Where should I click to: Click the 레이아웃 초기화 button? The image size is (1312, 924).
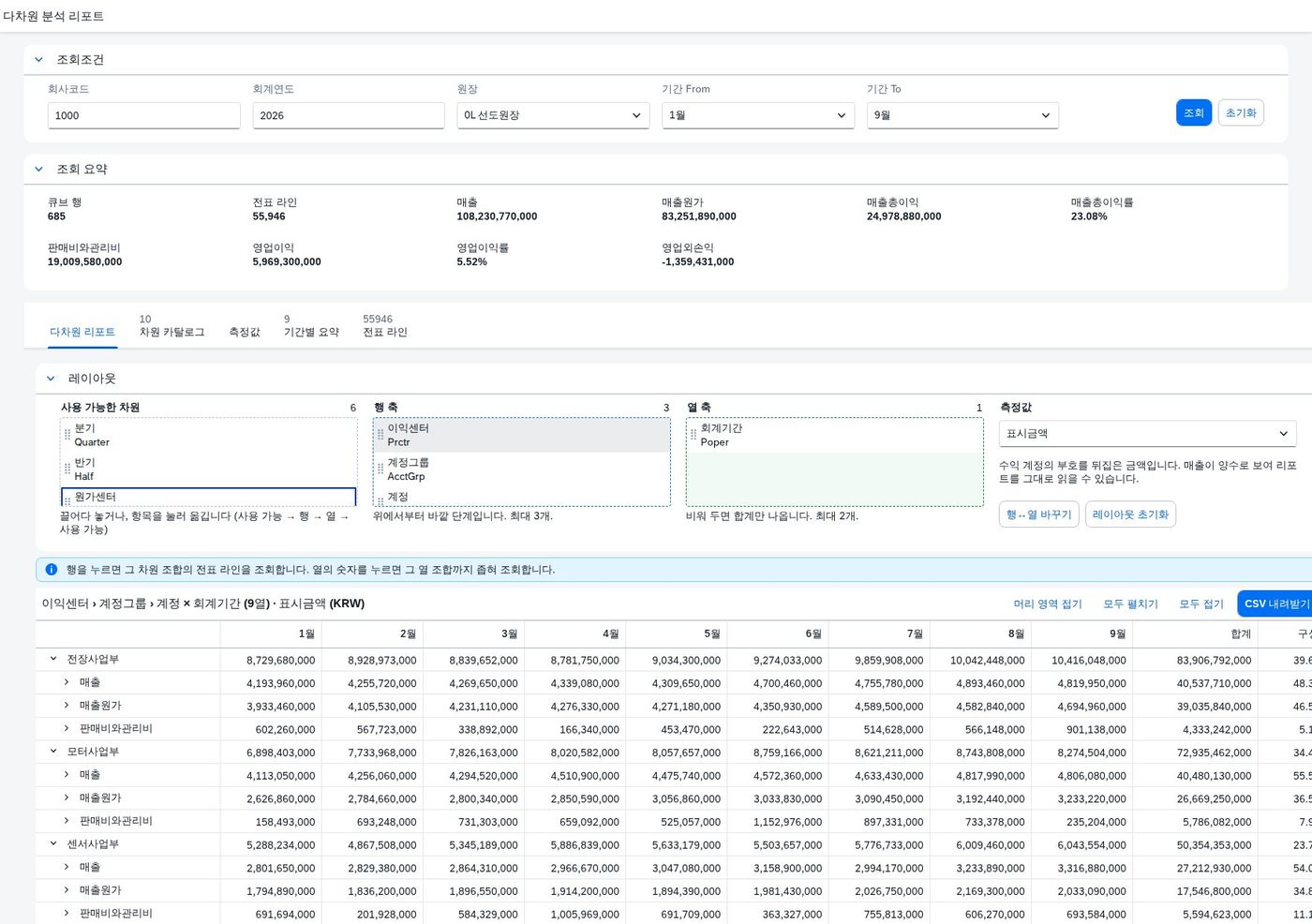(1130, 514)
